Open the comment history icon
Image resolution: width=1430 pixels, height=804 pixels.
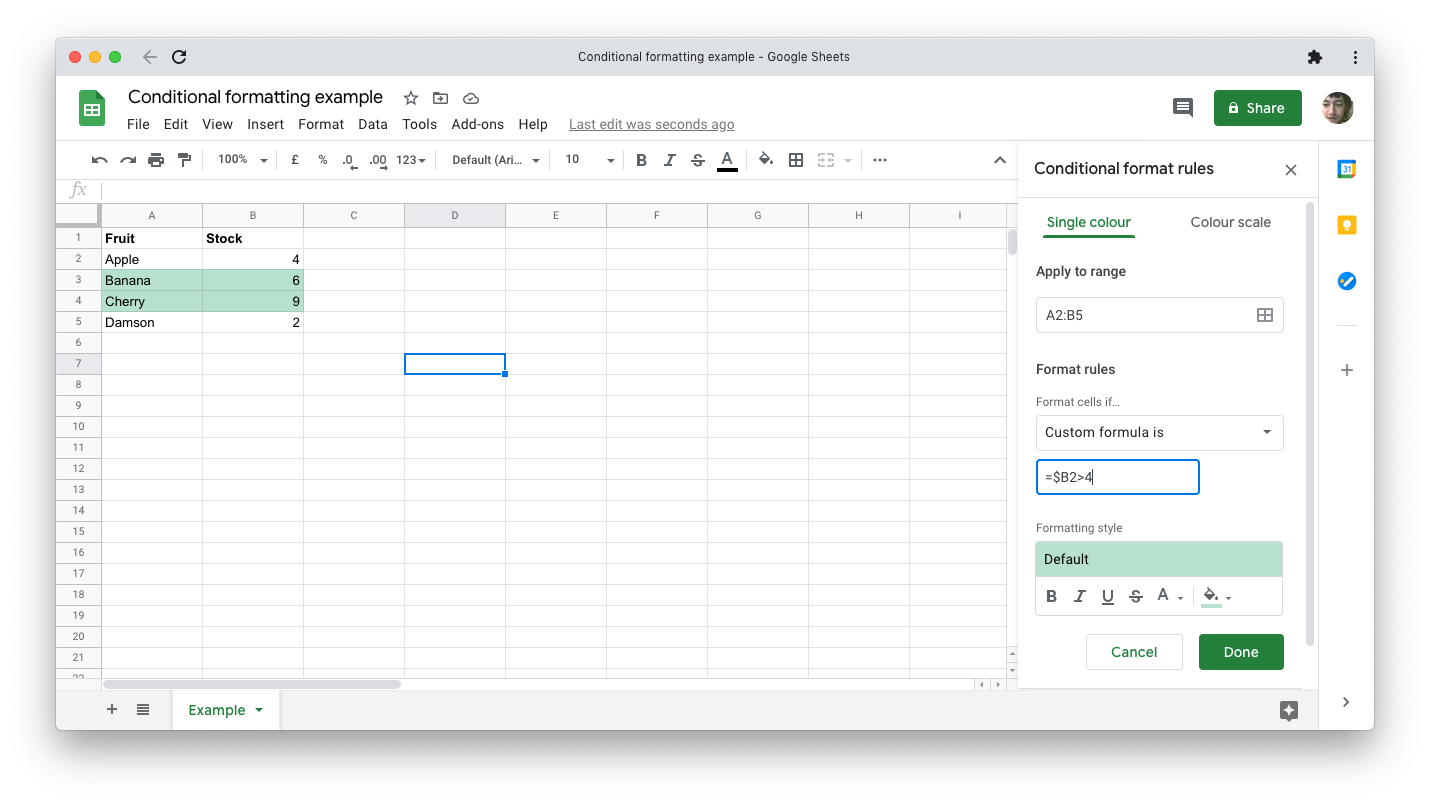[x=1182, y=108]
